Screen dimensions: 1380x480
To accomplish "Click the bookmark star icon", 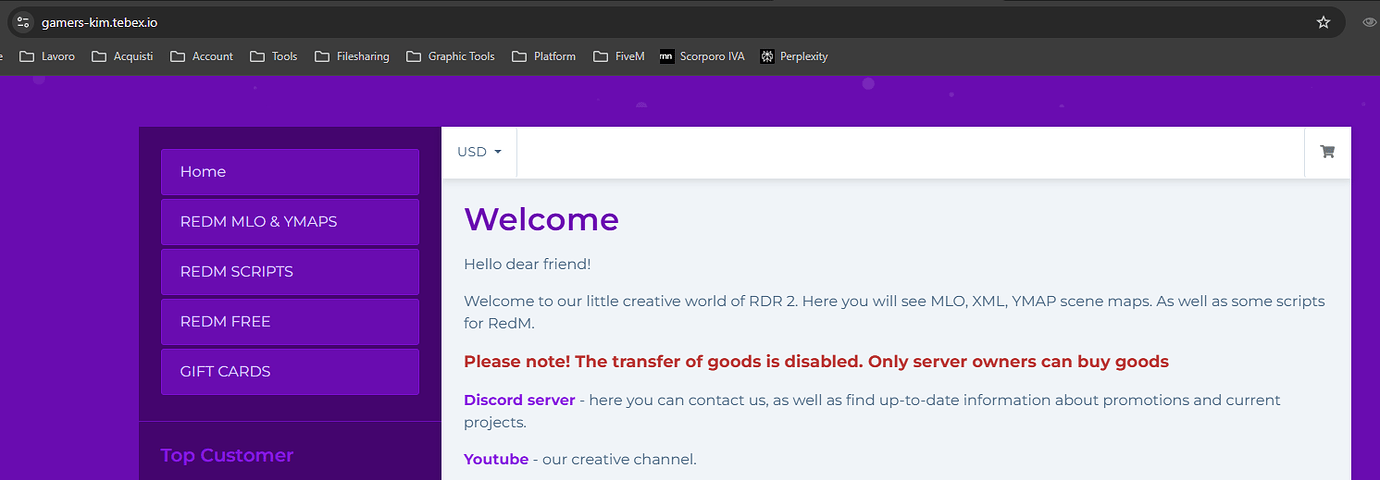I will pyautogui.click(x=1323, y=22).
